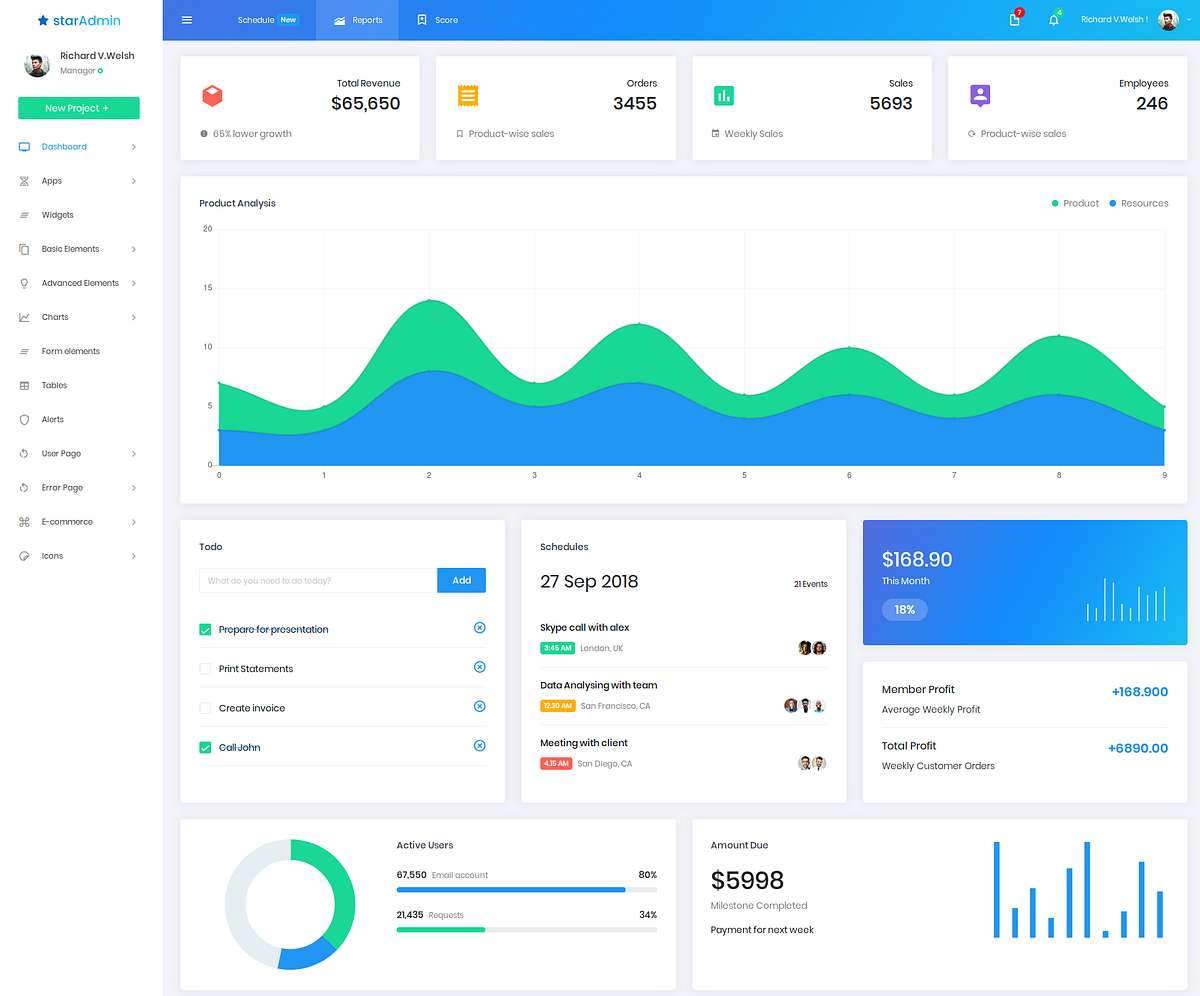Check the 'Print Statements' todo item
Image resolution: width=1200 pixels, height=996 pixels.
coord(205,668)
